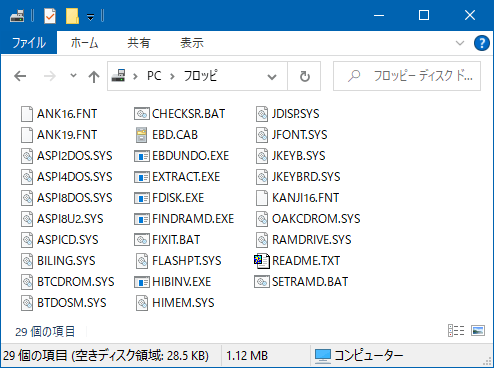This screenshot has height=368, width=494.
Task: Click the drive icon in address bar
Action: (118, 76)
